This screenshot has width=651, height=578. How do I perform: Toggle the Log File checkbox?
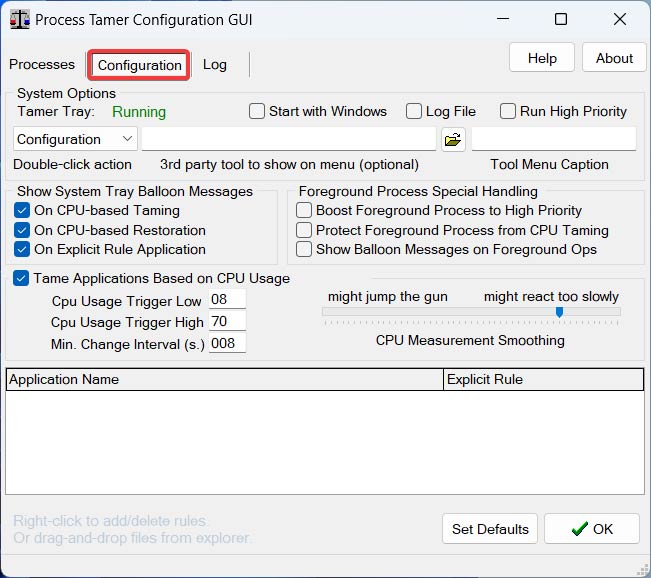pyautogui.click(x=414, y=112)
